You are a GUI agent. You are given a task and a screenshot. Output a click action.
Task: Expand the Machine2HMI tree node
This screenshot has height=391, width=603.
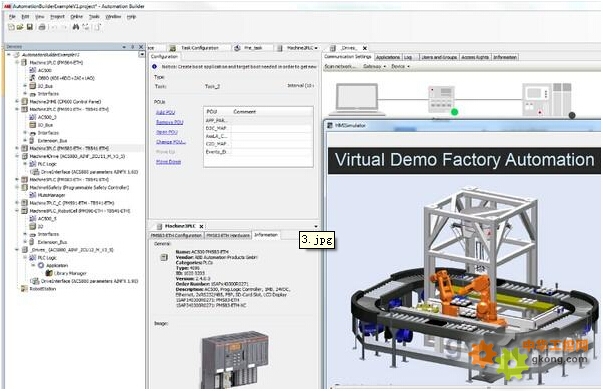pos(17,101)
